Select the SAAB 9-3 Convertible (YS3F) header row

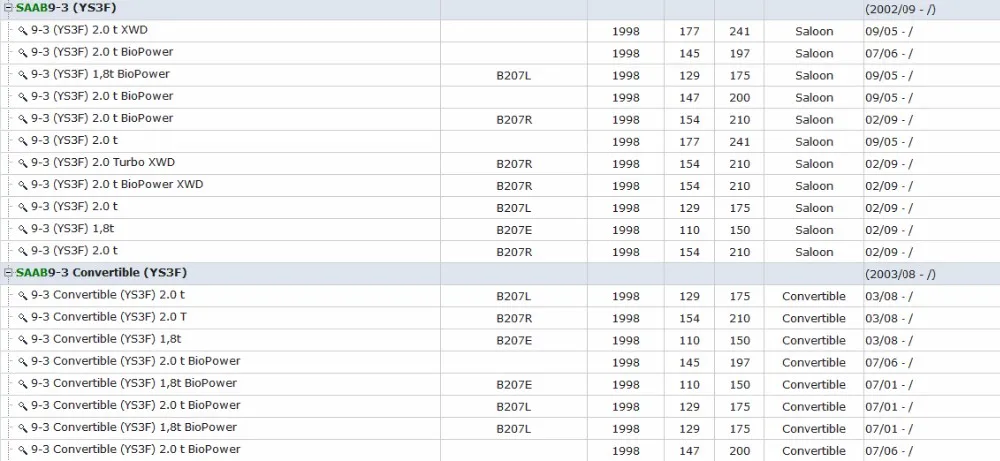pos(500,274)
